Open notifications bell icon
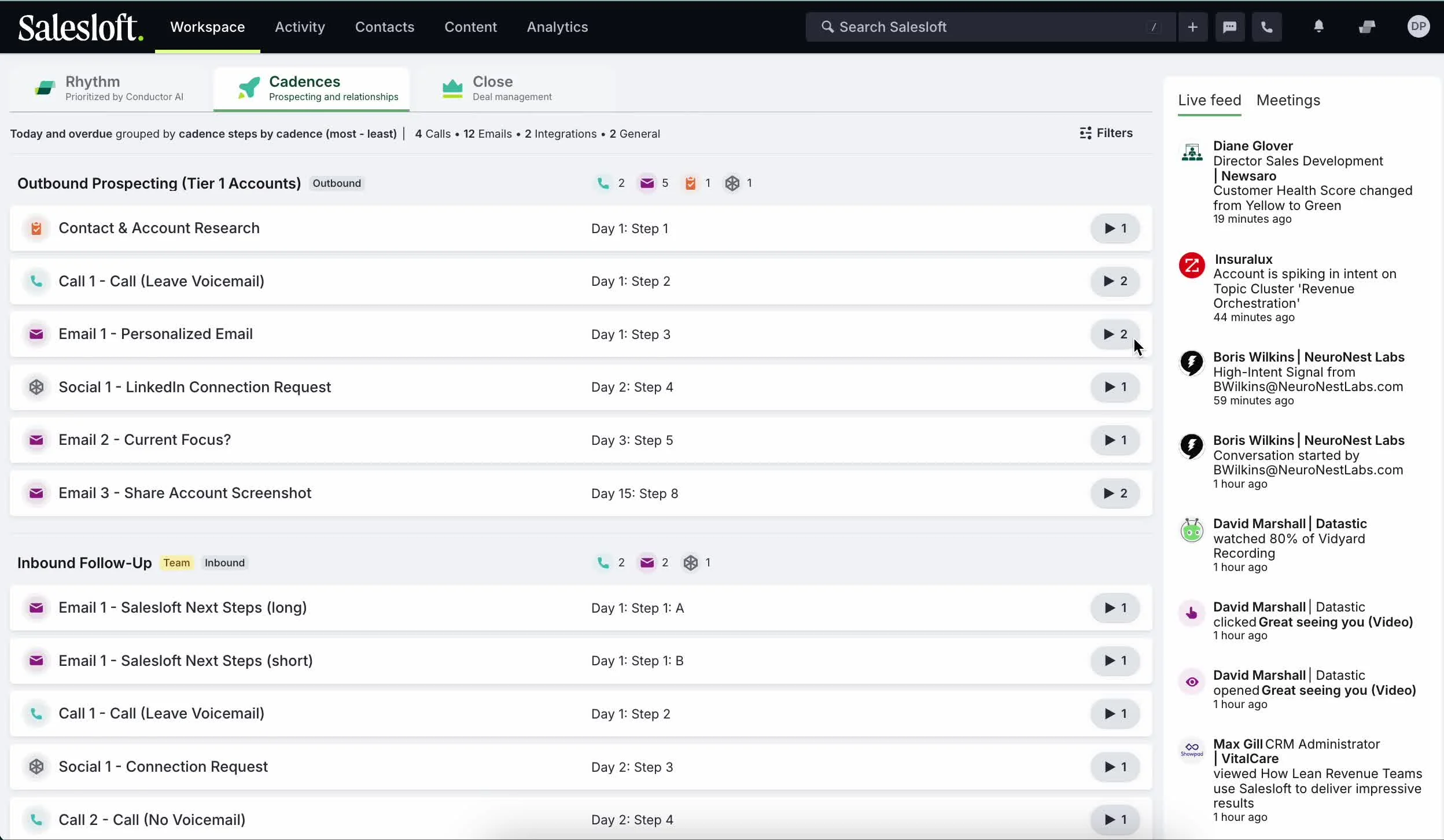Screen dimensions: 1444x840 pyautogui.click(x=1319, y=27)
